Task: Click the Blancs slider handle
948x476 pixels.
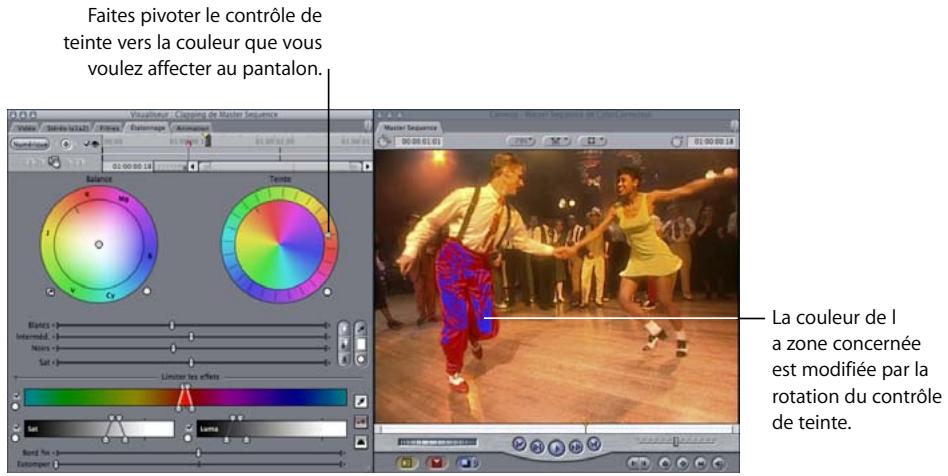Action: click(x=172, y=325)
